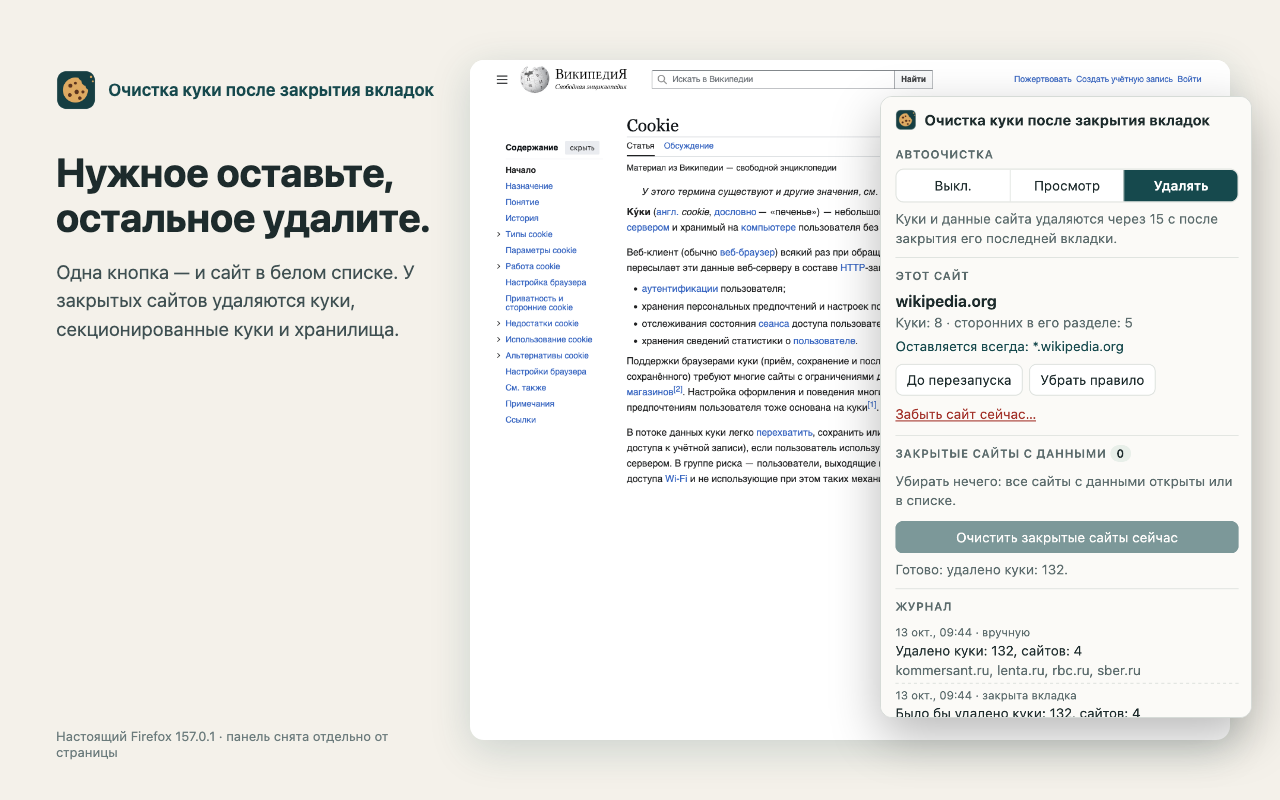Click the wikipedia.org site name in the panel
The width and height of the screenshot is (1280, 800).
coord(946,301)
